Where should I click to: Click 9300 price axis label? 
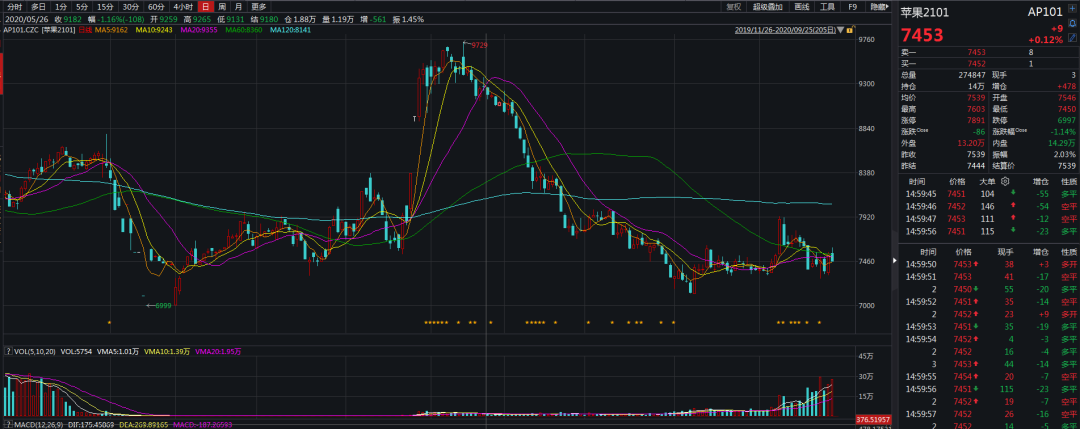(x=864, y=84)
